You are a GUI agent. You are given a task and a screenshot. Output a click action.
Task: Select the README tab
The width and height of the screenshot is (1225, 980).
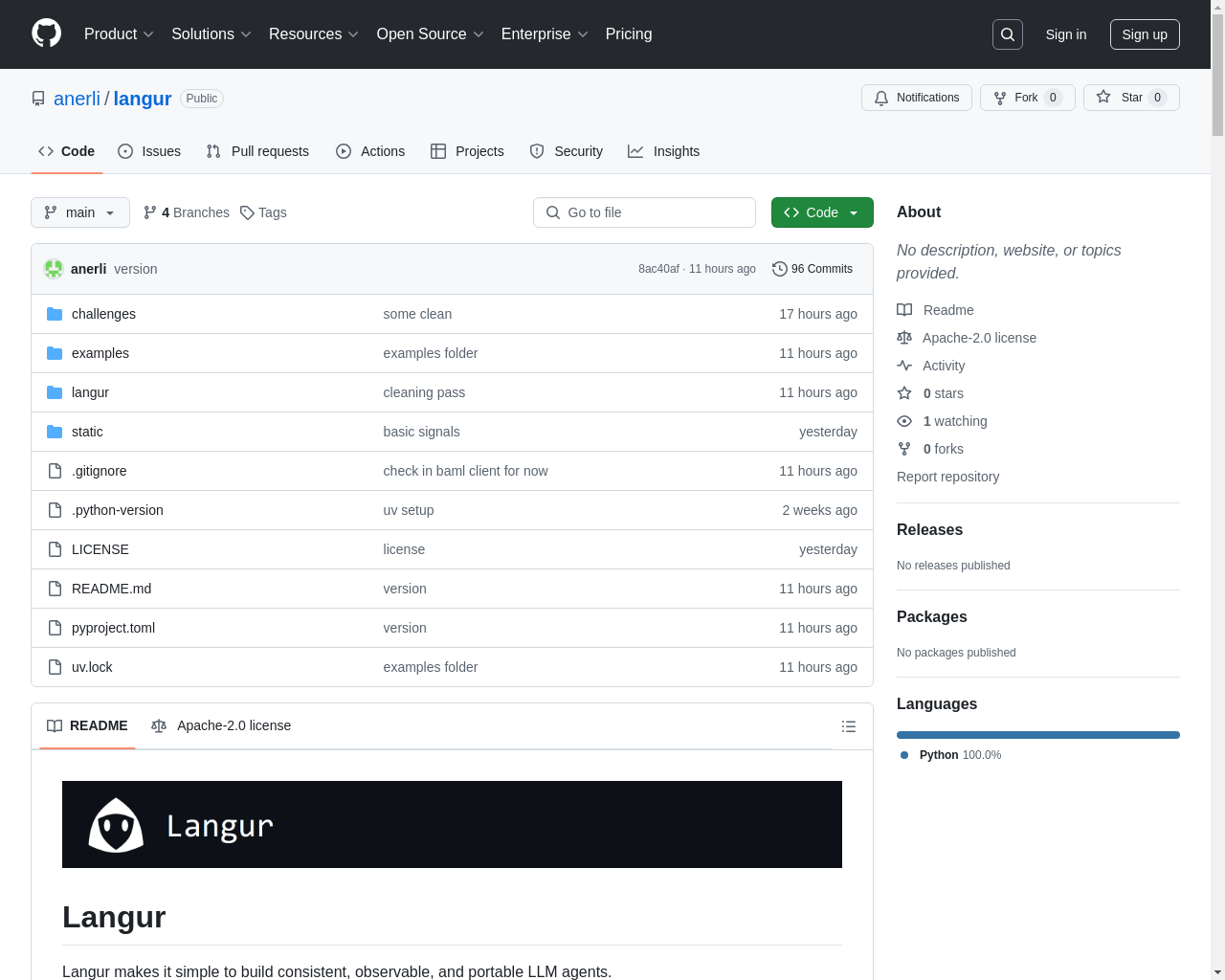click(87, 725)
